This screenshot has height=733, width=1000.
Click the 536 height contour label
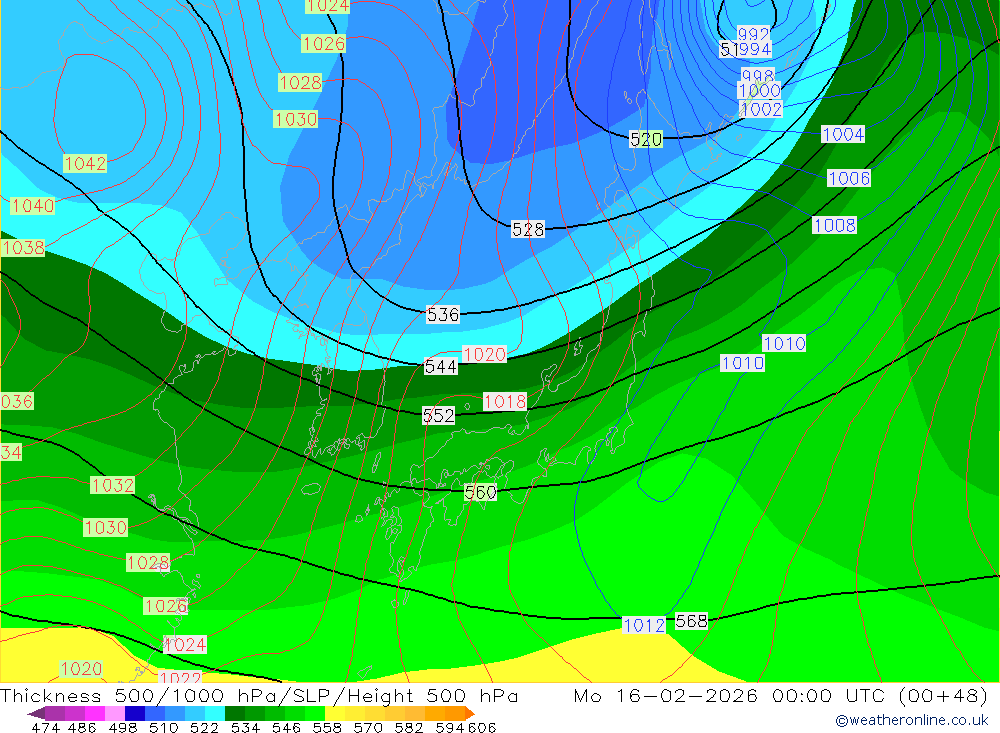point(443,315)
